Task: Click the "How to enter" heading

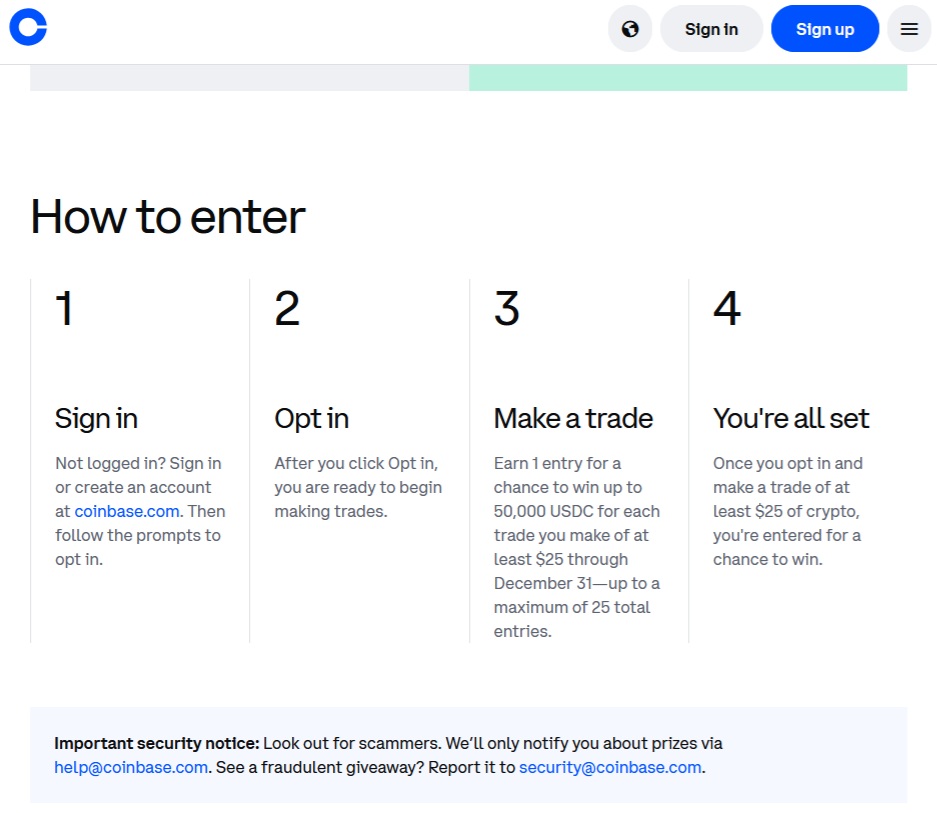Action: pyautogui.click(x=168, y=217)
